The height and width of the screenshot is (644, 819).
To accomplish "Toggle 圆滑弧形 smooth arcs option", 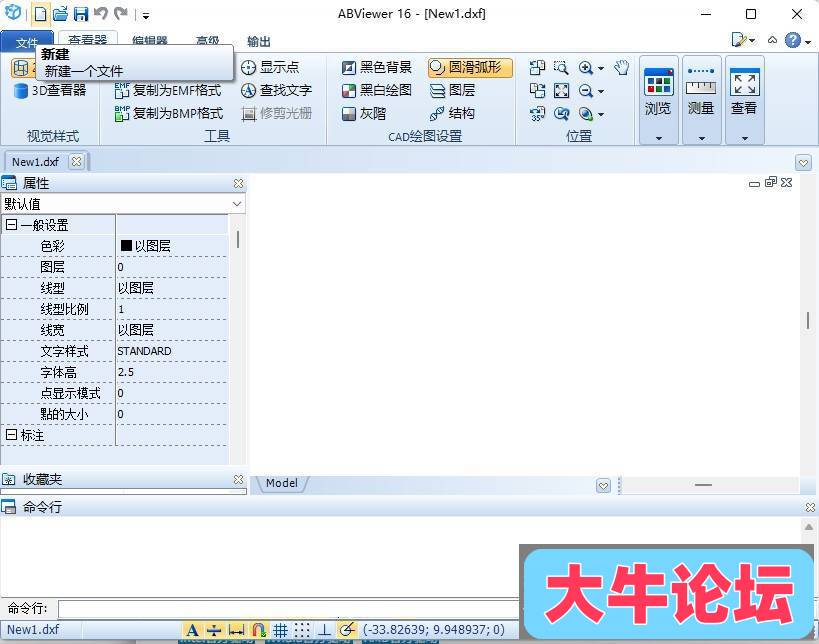I will [470, 67].
